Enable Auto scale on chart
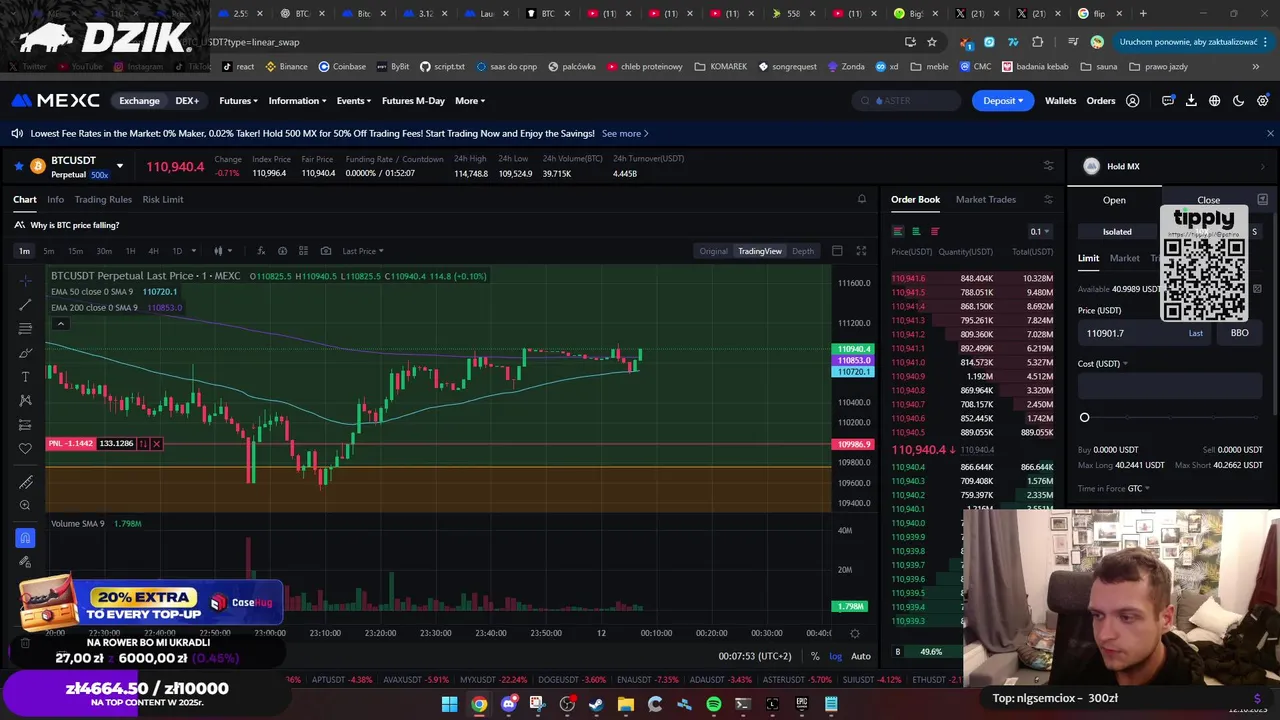Viewport: 1280px width, 720px height. (861, 656)
